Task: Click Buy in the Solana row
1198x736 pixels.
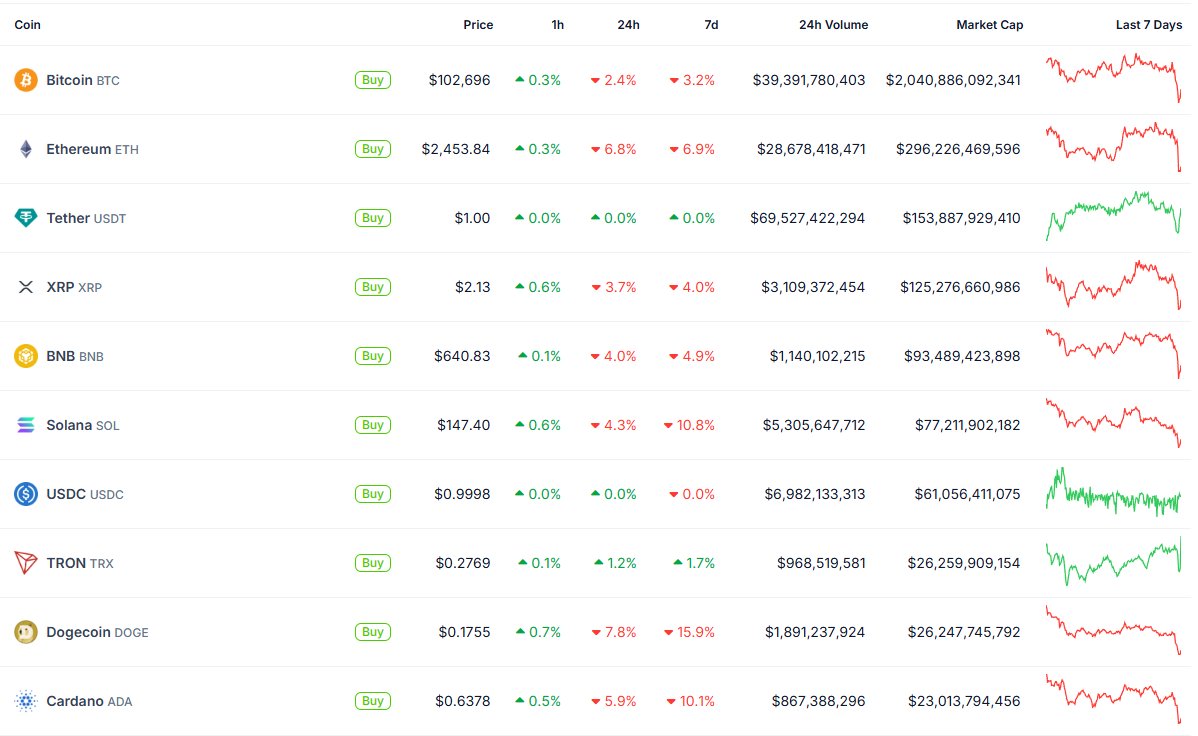Action: [373, 425]
